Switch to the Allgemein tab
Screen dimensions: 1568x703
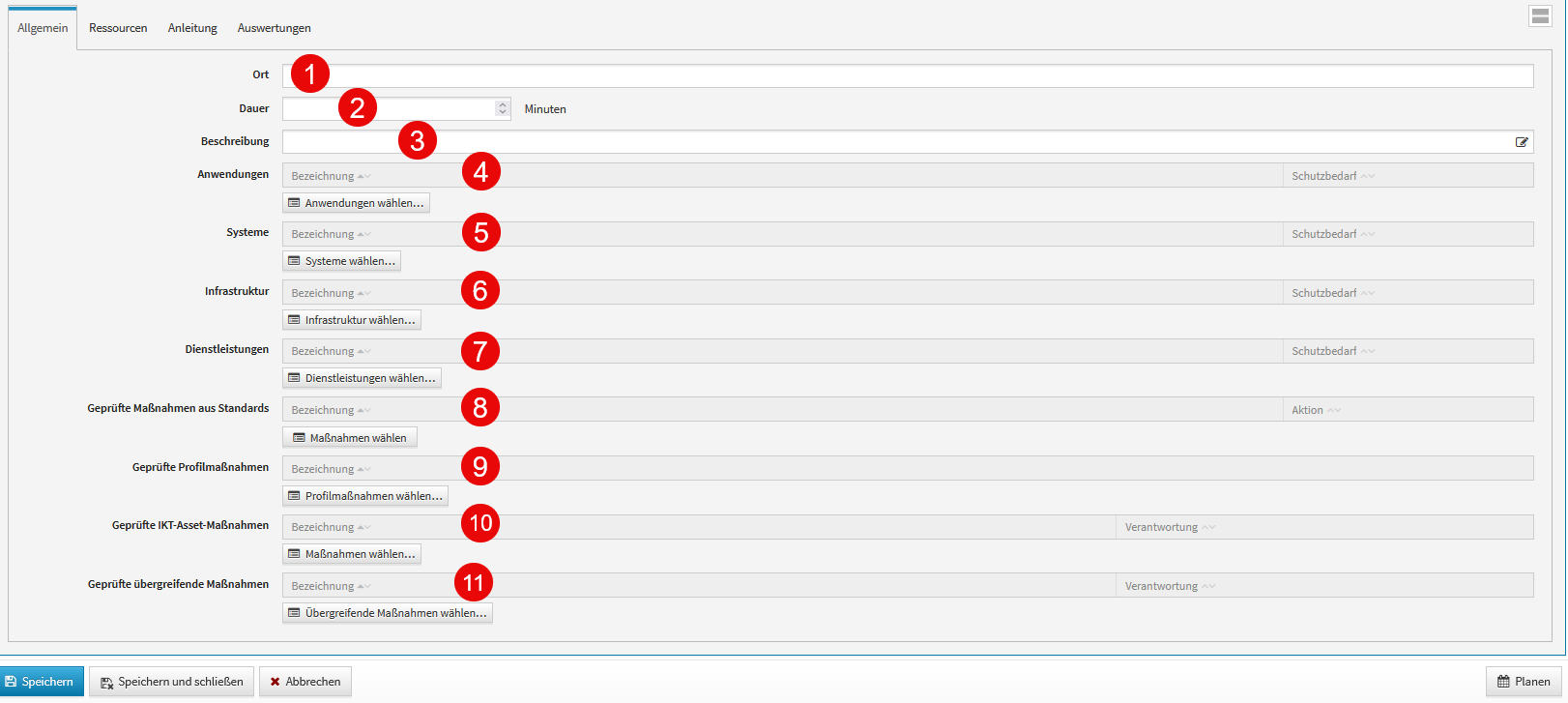43,28
